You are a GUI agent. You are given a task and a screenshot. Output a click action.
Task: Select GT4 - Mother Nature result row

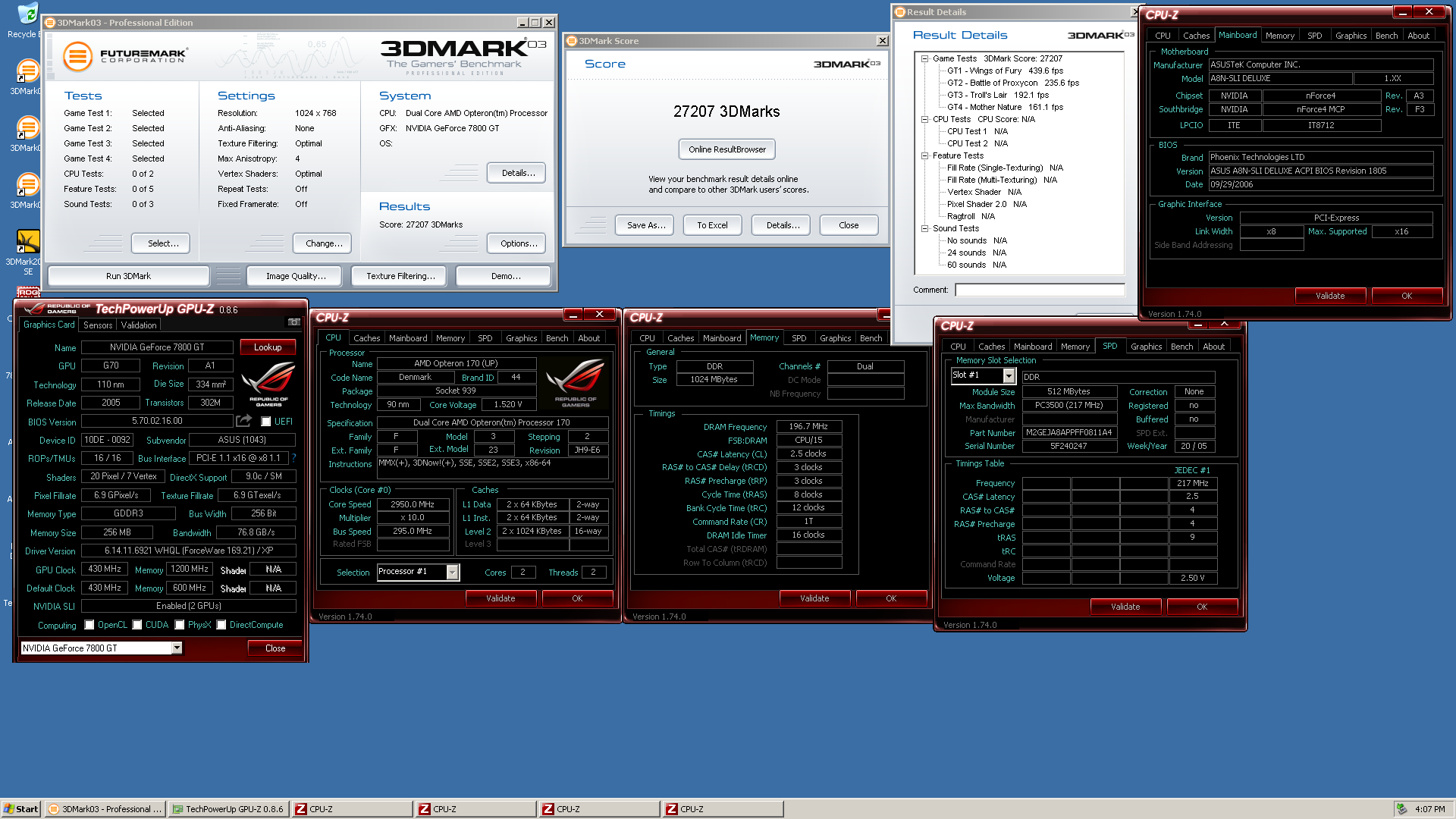point(1005,107)
